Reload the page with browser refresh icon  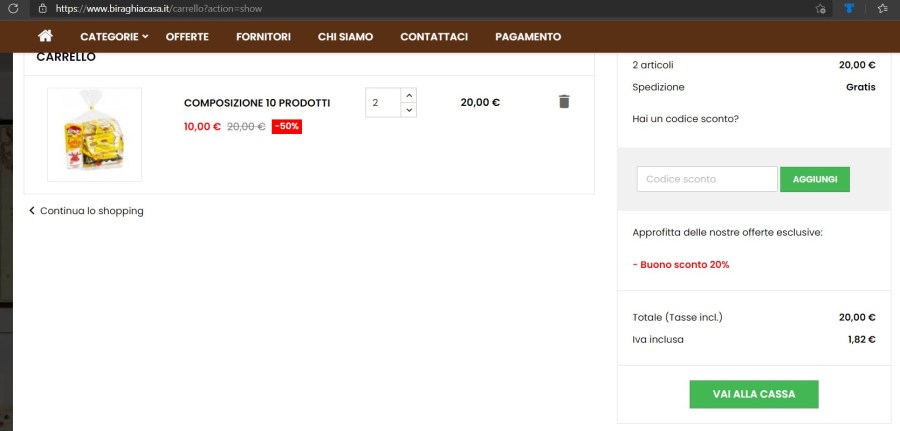pos(13,8)
